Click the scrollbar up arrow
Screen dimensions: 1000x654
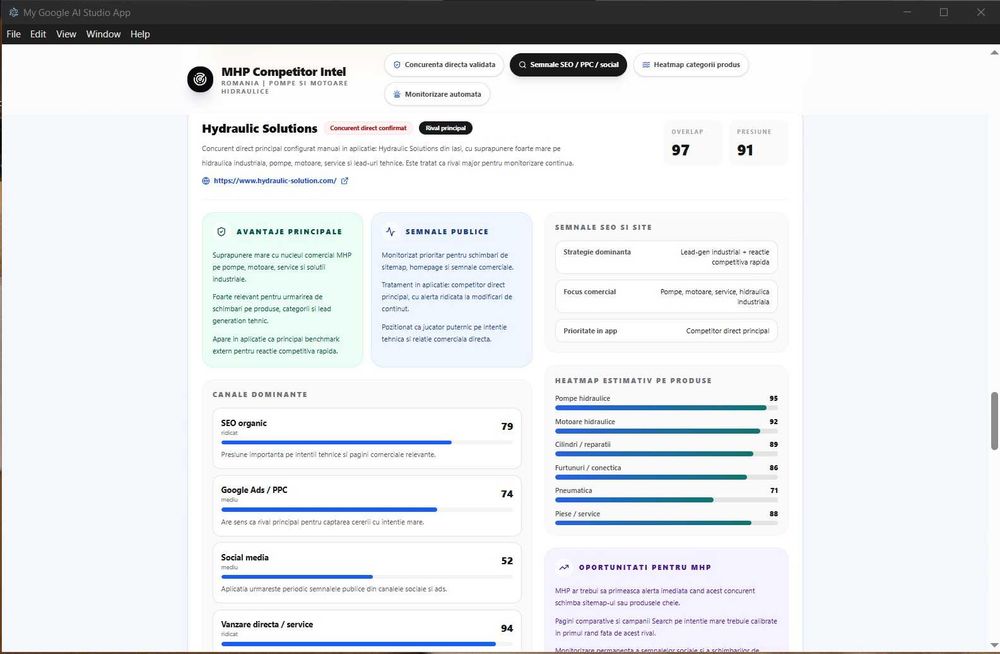tap(994, 52)
